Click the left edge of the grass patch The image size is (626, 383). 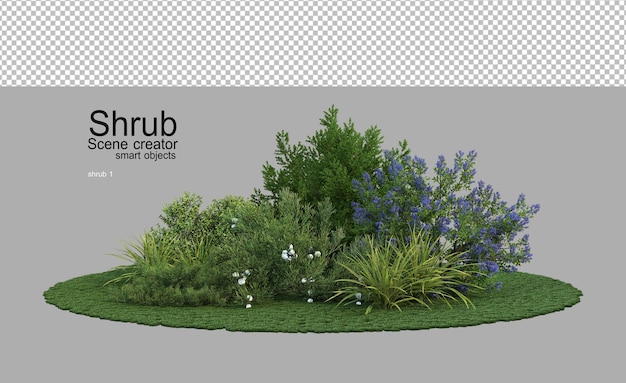point(50,295)
